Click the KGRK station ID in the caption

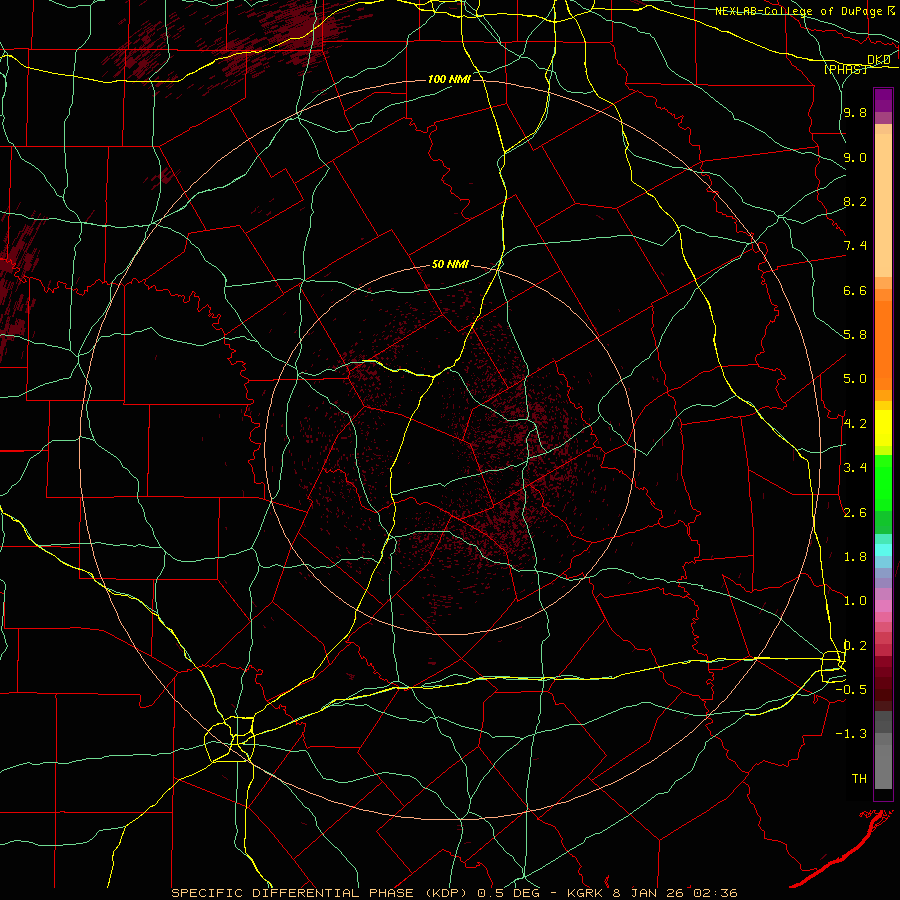coord(587,893)
